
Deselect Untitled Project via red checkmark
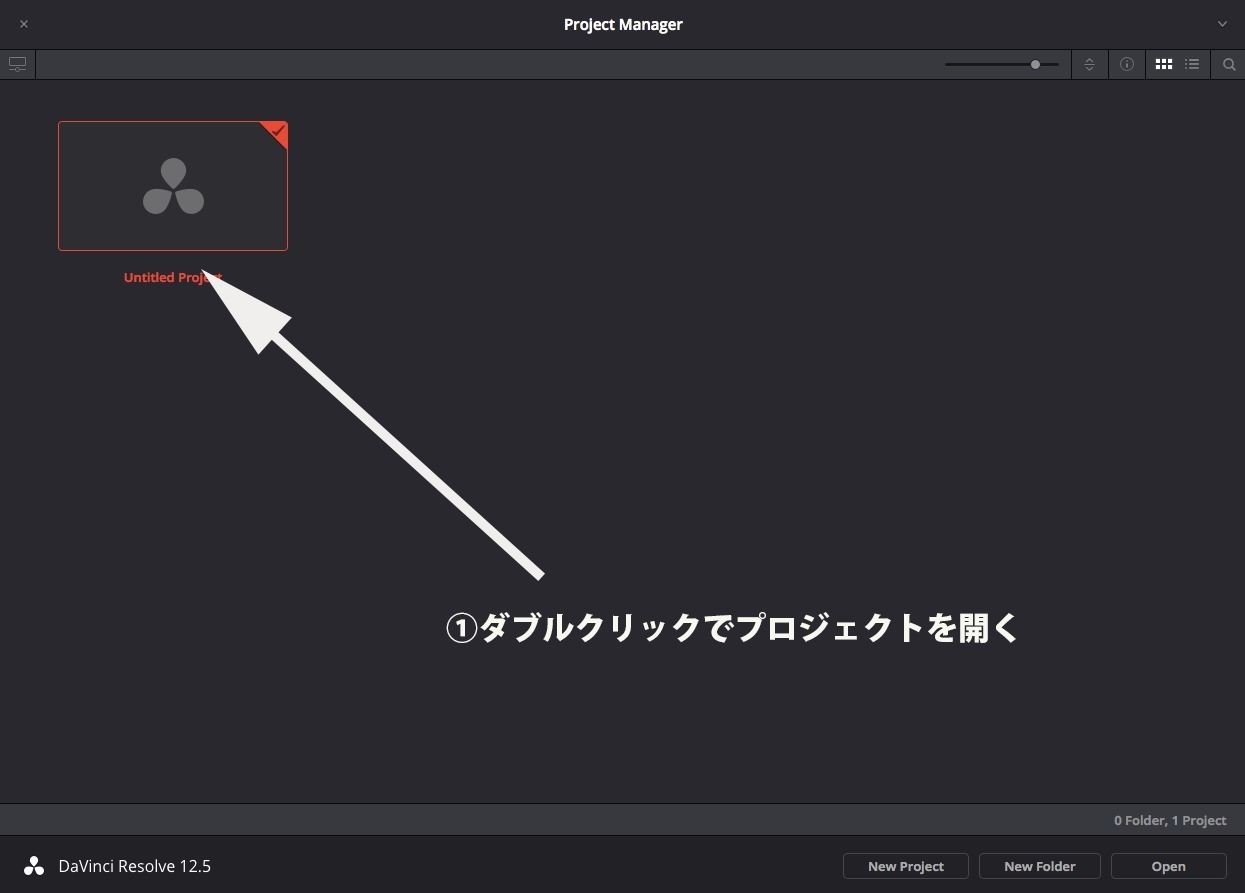click(x=277, y=132)
